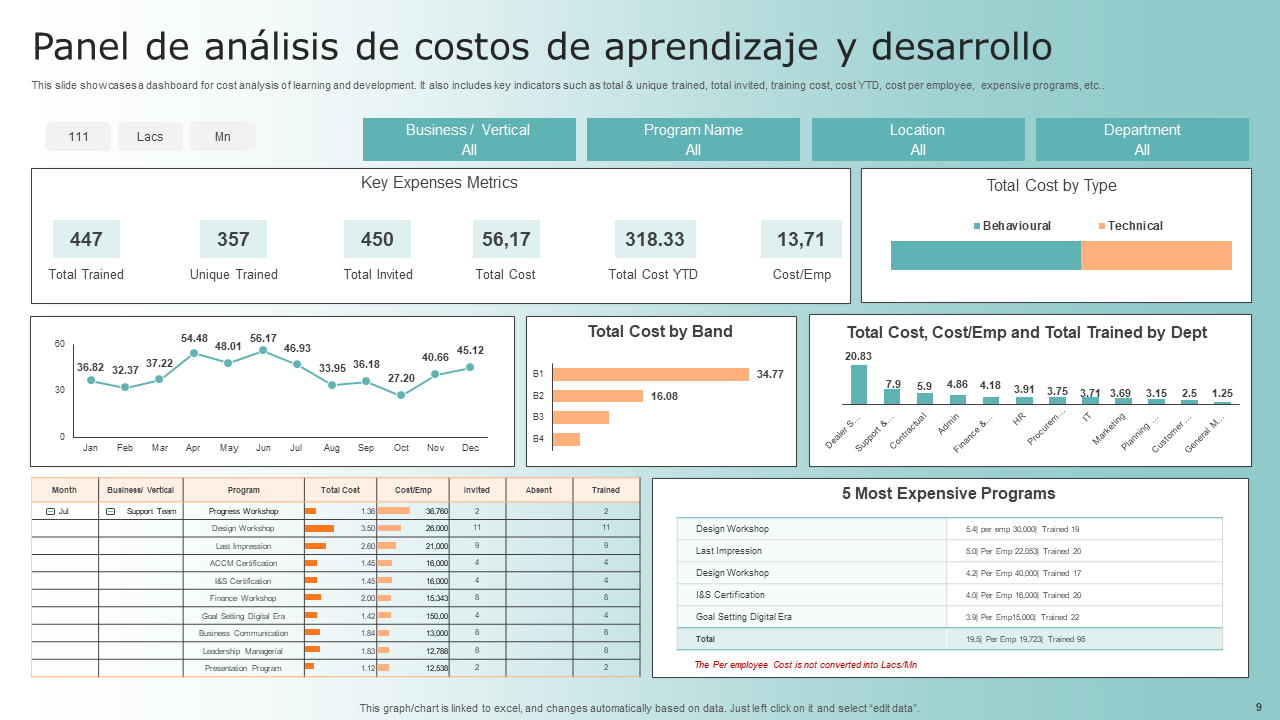Select the 450 Total Invited tile
The width and height of the screenshot is (1280, 720).
click(x=377, y=240)
